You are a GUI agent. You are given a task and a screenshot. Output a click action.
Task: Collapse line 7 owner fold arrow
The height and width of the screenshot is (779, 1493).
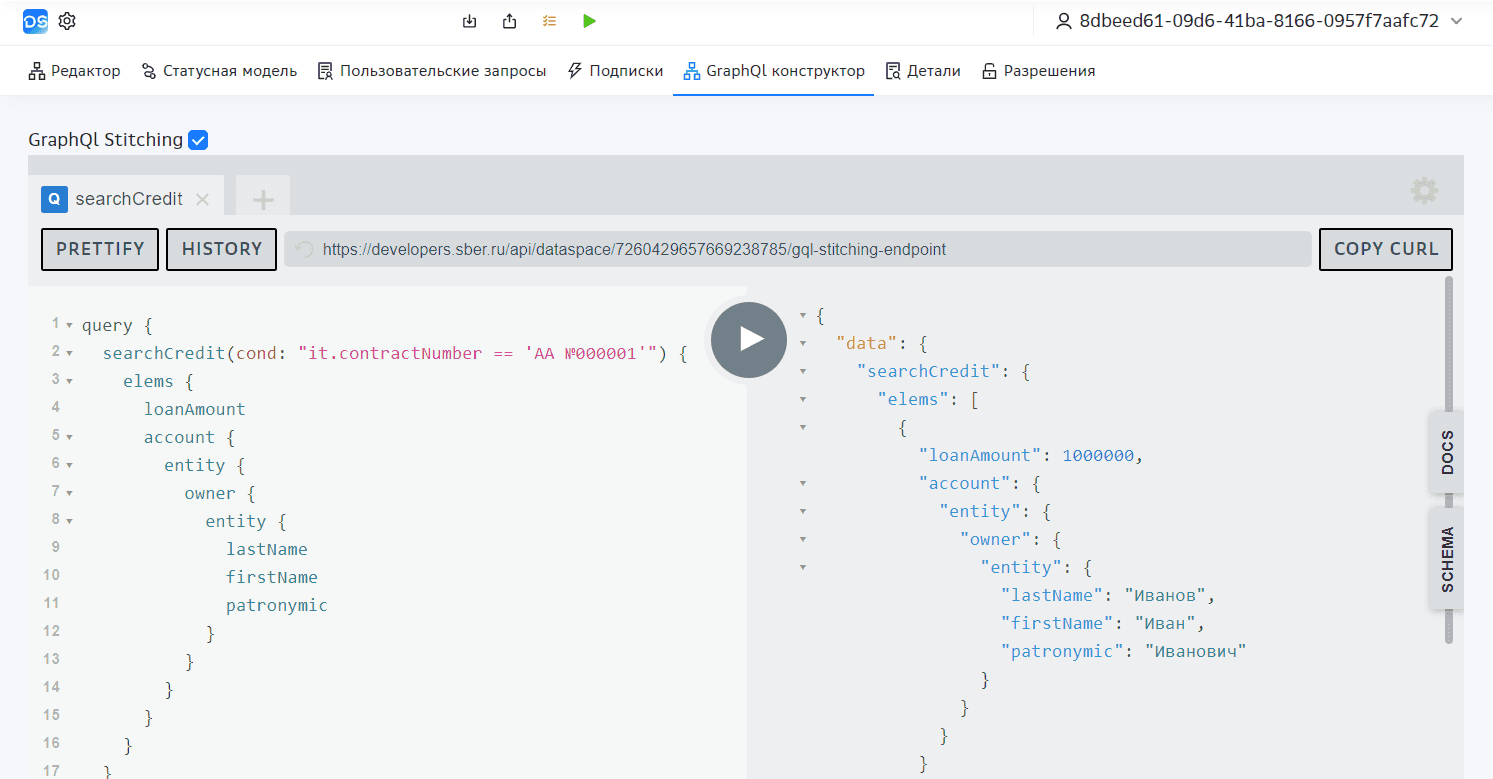coord(69,494)
